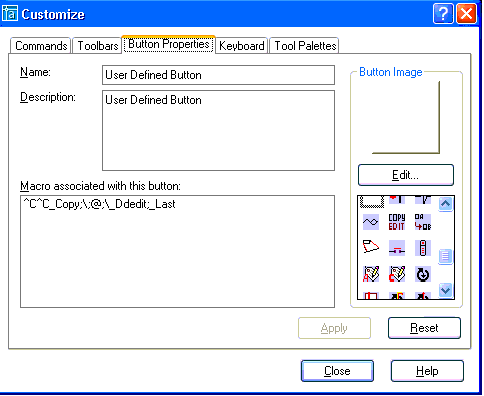Click inside the macro text area
The height and width of the screenshot is (396, 484).
[177, 251]
